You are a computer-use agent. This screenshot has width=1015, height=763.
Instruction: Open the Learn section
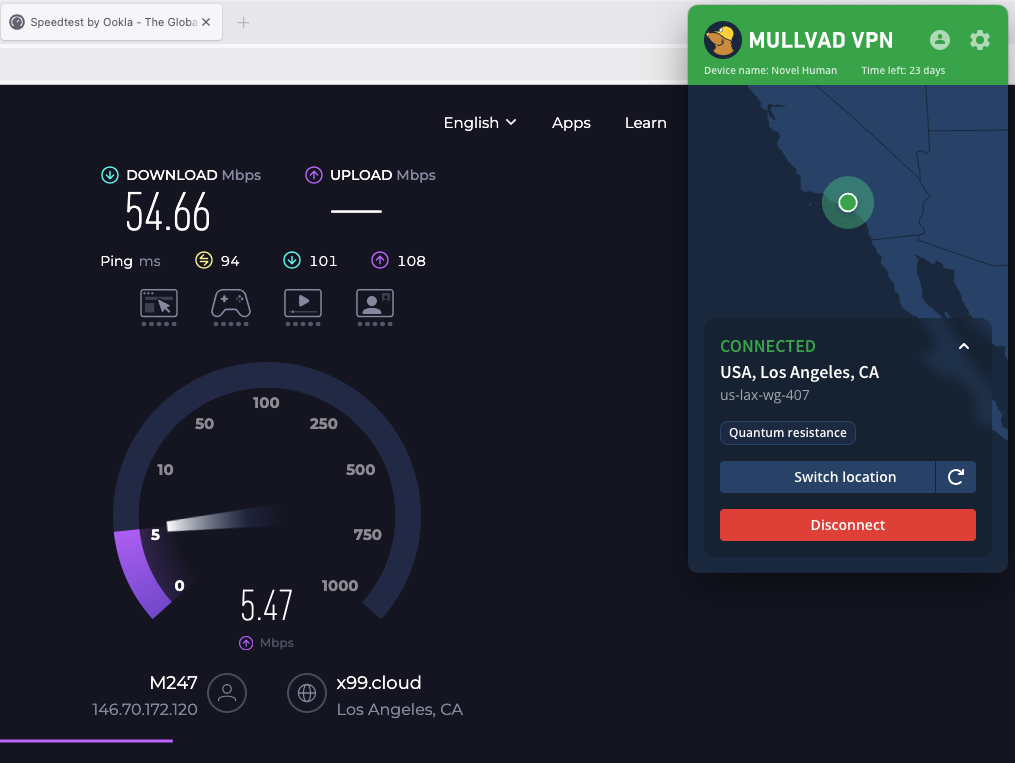(645, 122)
